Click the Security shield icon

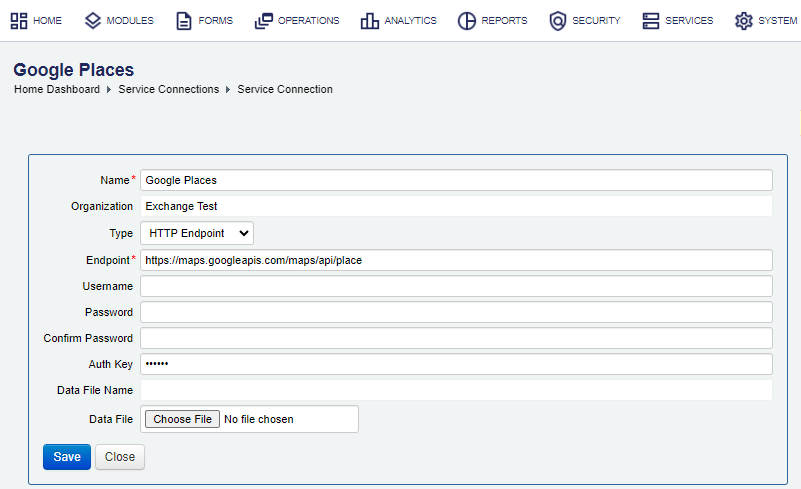click(557, 20)
